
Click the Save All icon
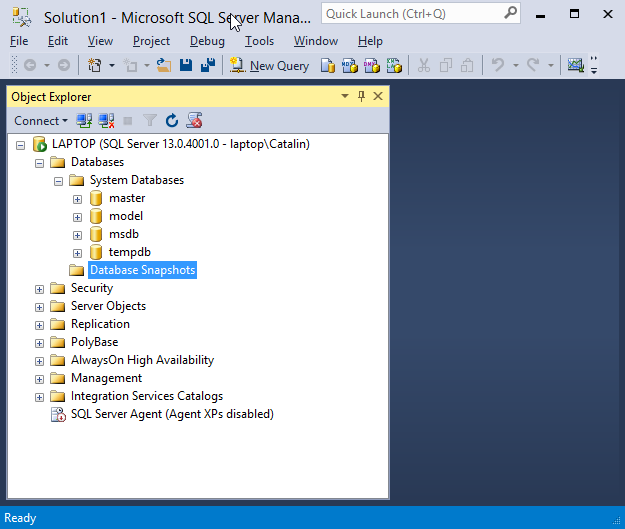(208, 65)
